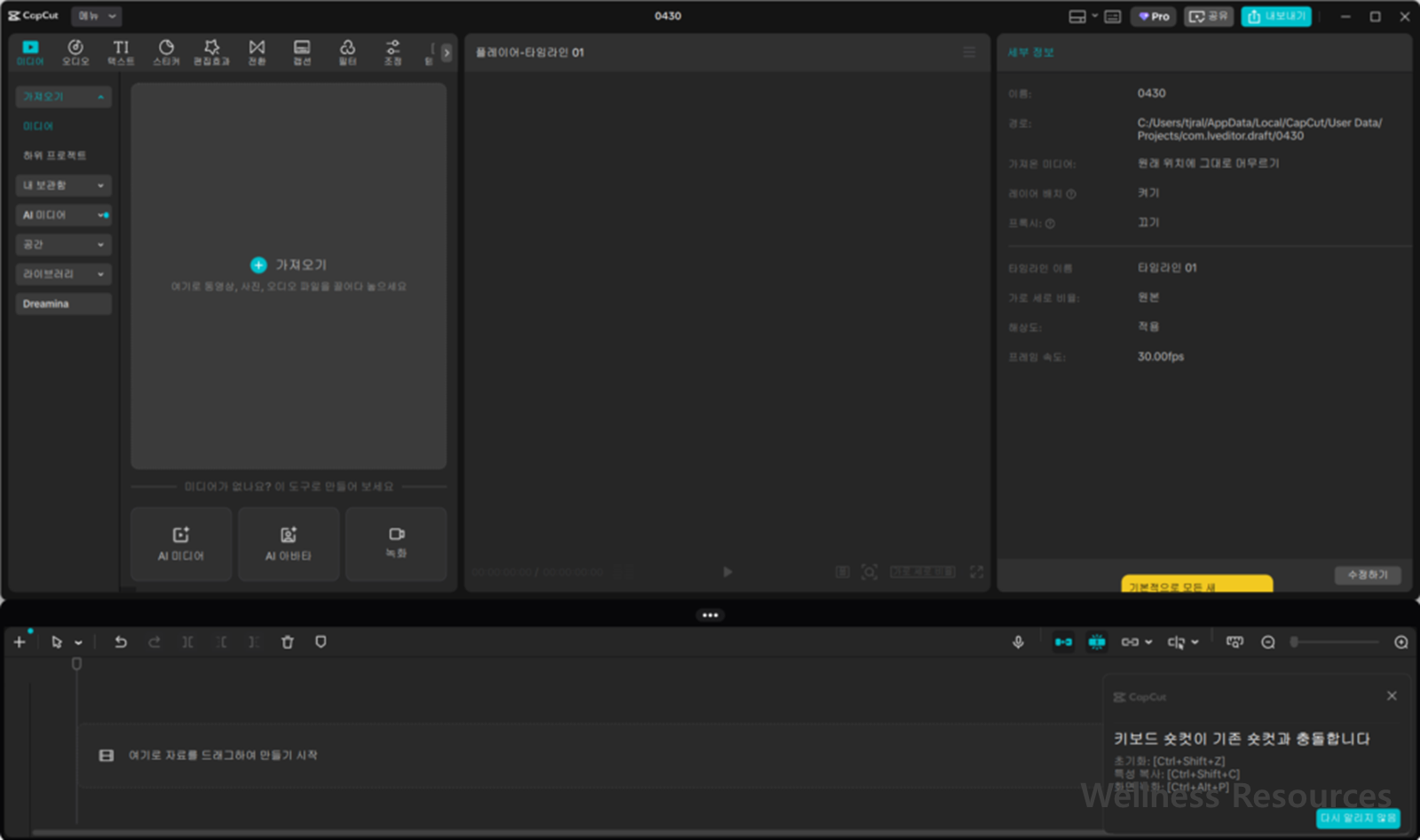The height and width of the screenshot is (840, 1420).
Task: Open the player panel hamburger menu
Action: (x=969, y=52)
